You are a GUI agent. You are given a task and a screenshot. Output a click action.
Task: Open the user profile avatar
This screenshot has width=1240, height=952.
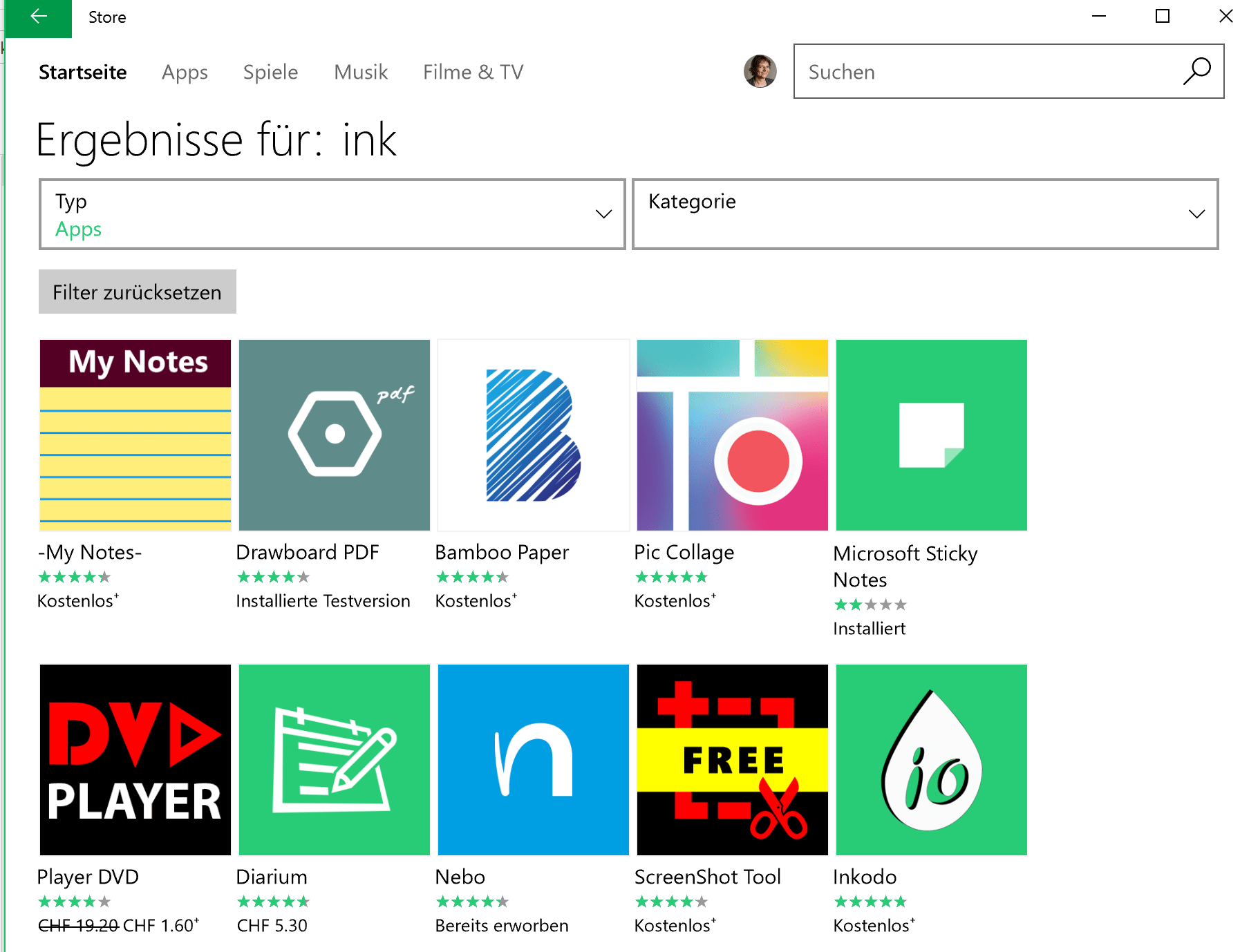[x=760, y=71]
